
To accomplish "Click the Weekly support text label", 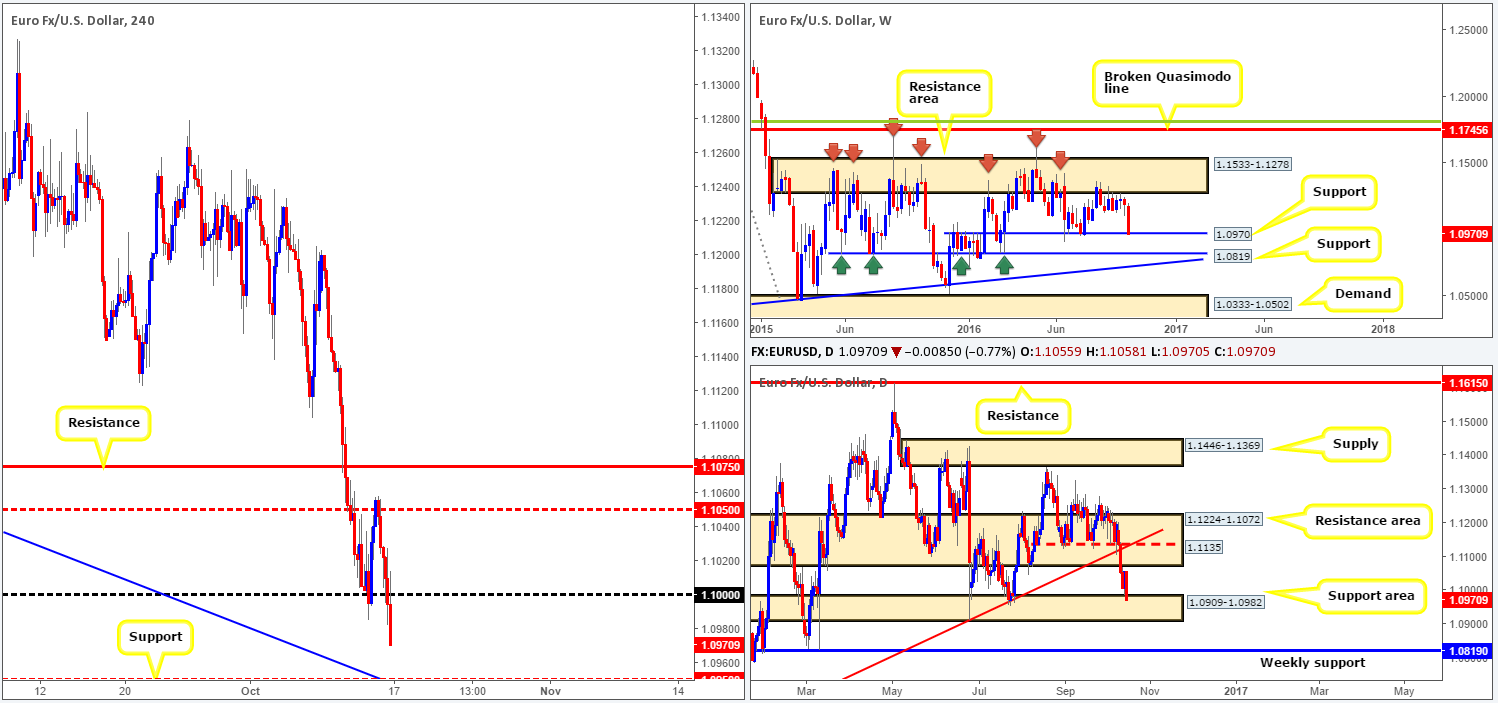I will click(1313, 662).
